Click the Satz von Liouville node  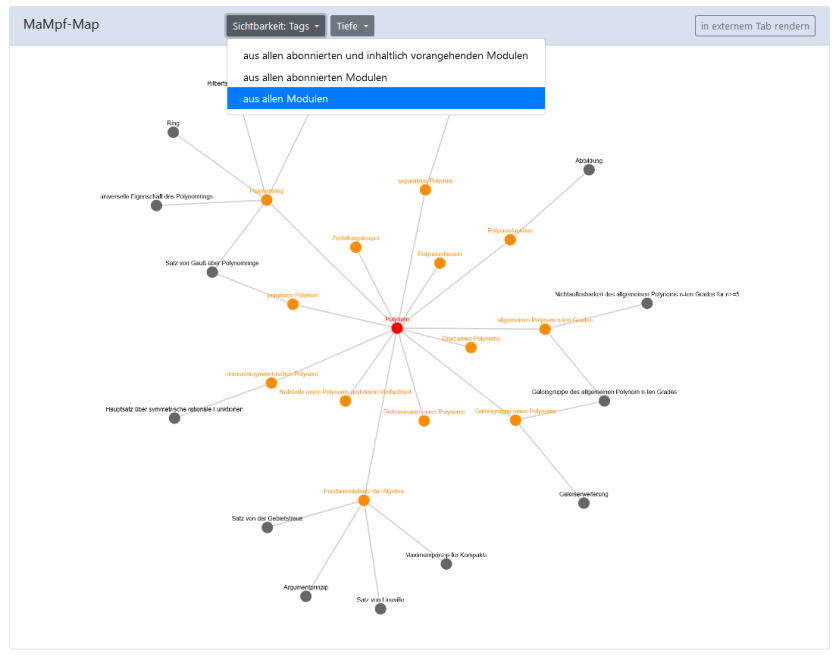pyautogui.click(x=380, y=609)
